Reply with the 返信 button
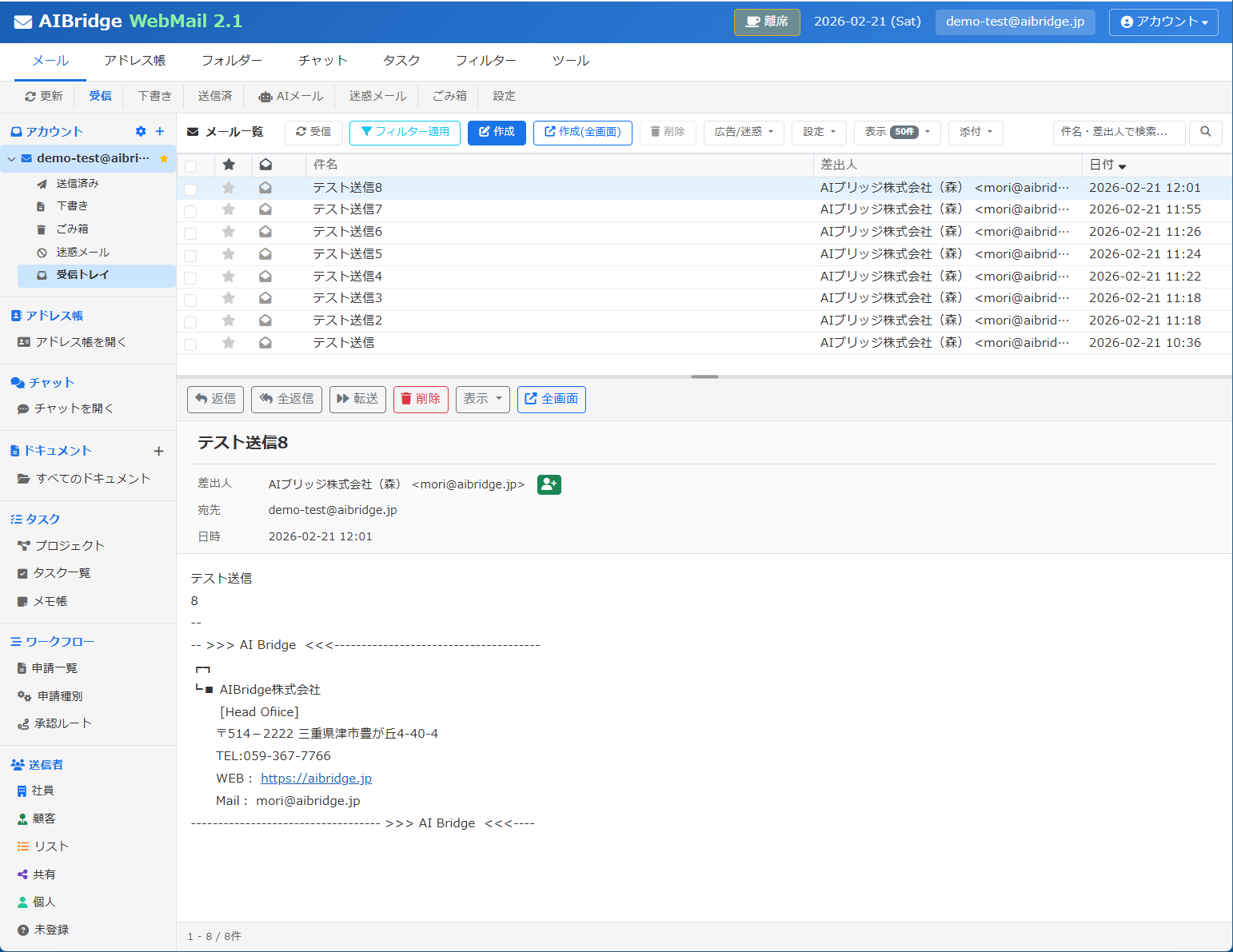The width and height of the screenshot is (1233, 952). coord(215,399)
